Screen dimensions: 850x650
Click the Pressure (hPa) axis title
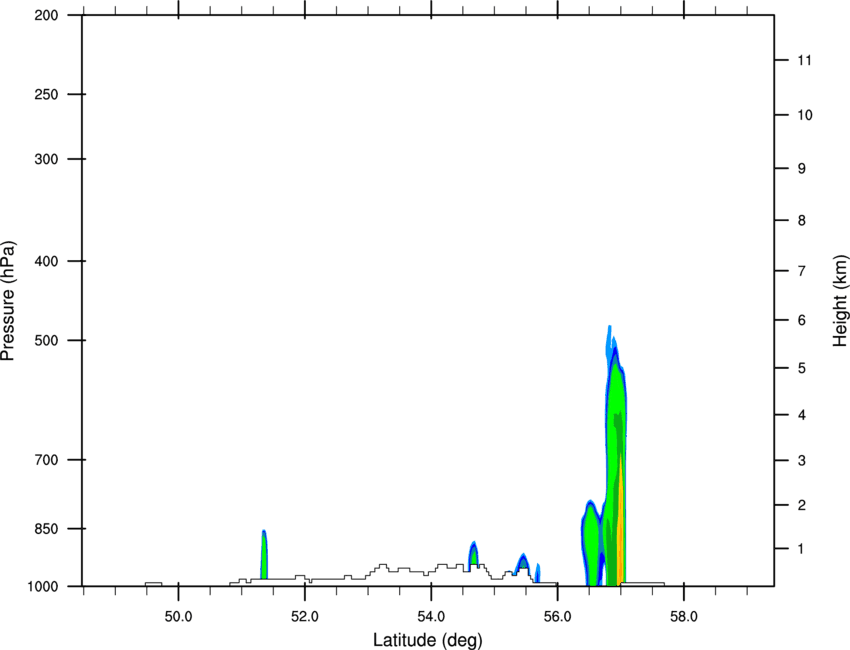point(8,301)
